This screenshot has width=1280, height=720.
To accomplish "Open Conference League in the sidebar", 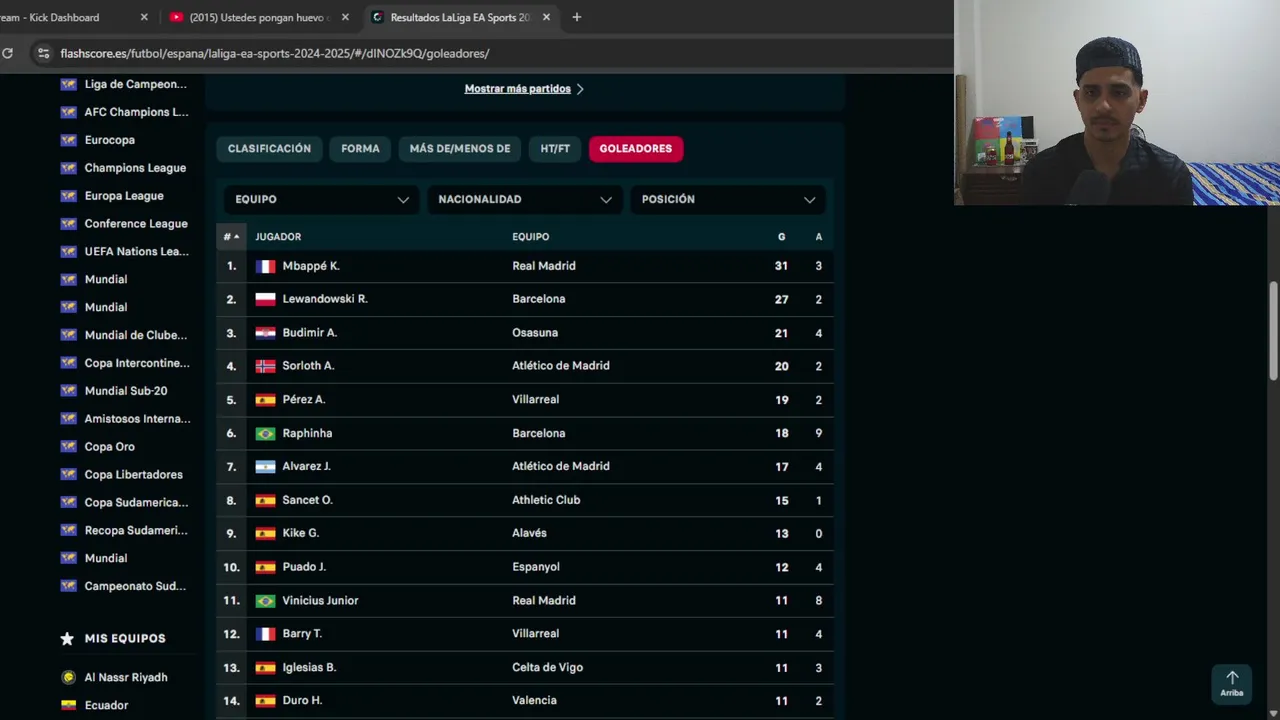I will (136, 224).
